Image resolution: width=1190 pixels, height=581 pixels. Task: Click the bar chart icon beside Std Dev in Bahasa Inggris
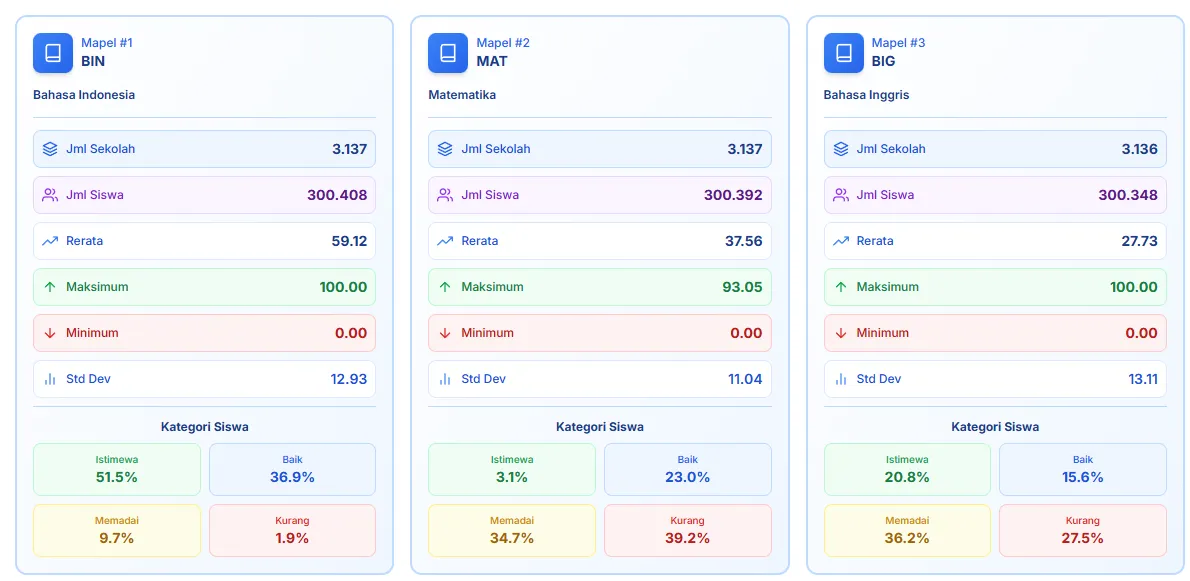click(840, 379)
